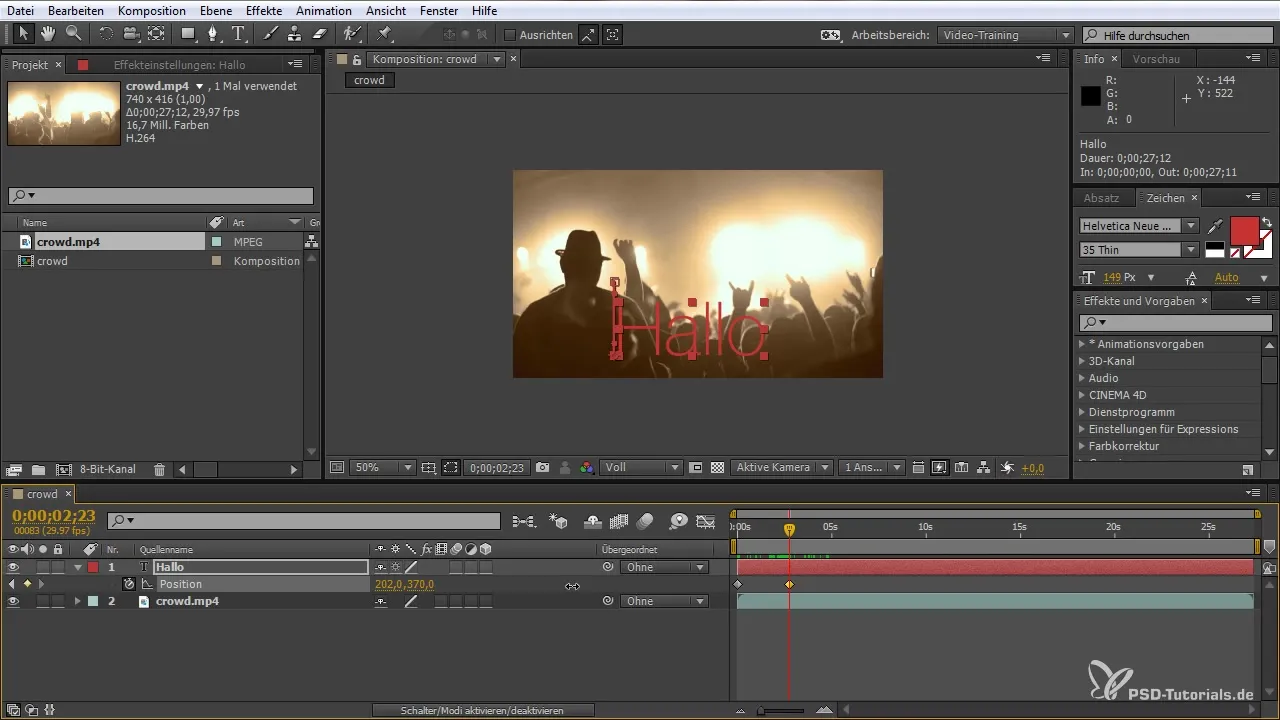Click the crowd breadcrumb button in viewer
The image size is (1280, 720).
tap(369, 80)
